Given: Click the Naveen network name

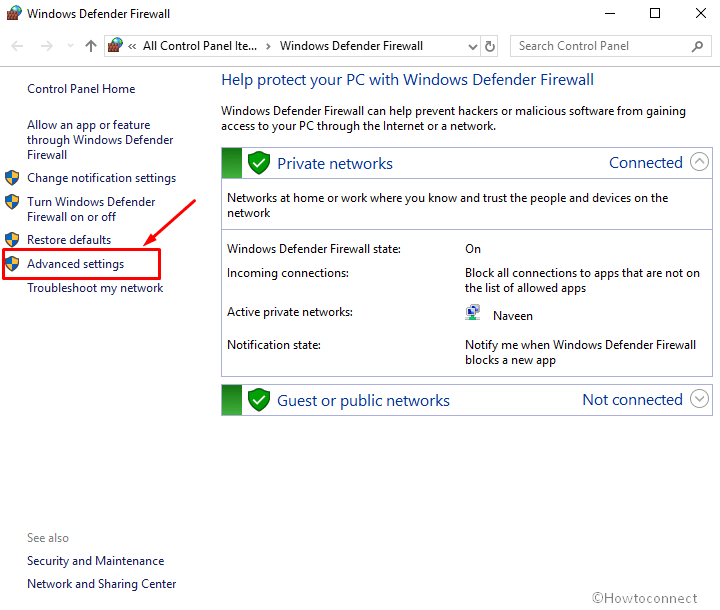Looking at the screenshot, I should pyautogui.click(x=513, y=316).
